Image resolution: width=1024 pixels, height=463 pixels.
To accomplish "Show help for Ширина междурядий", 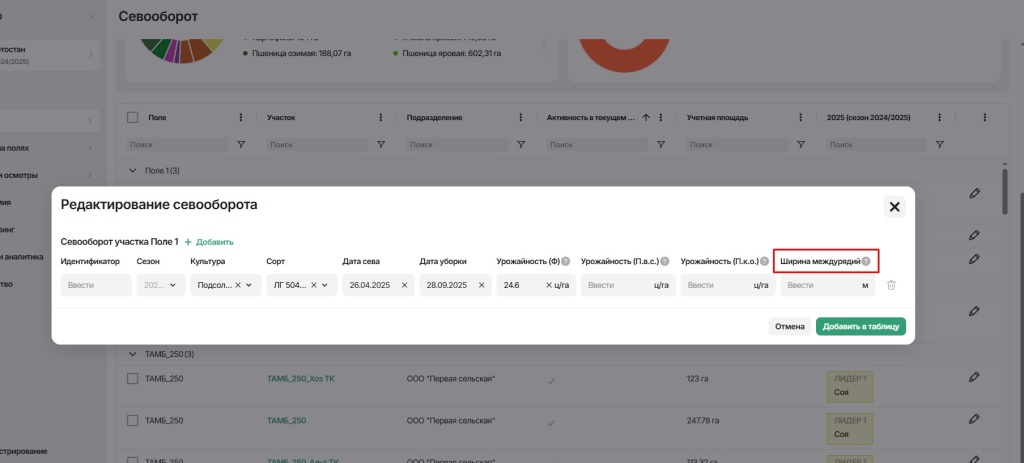I will tap(865, 261).
